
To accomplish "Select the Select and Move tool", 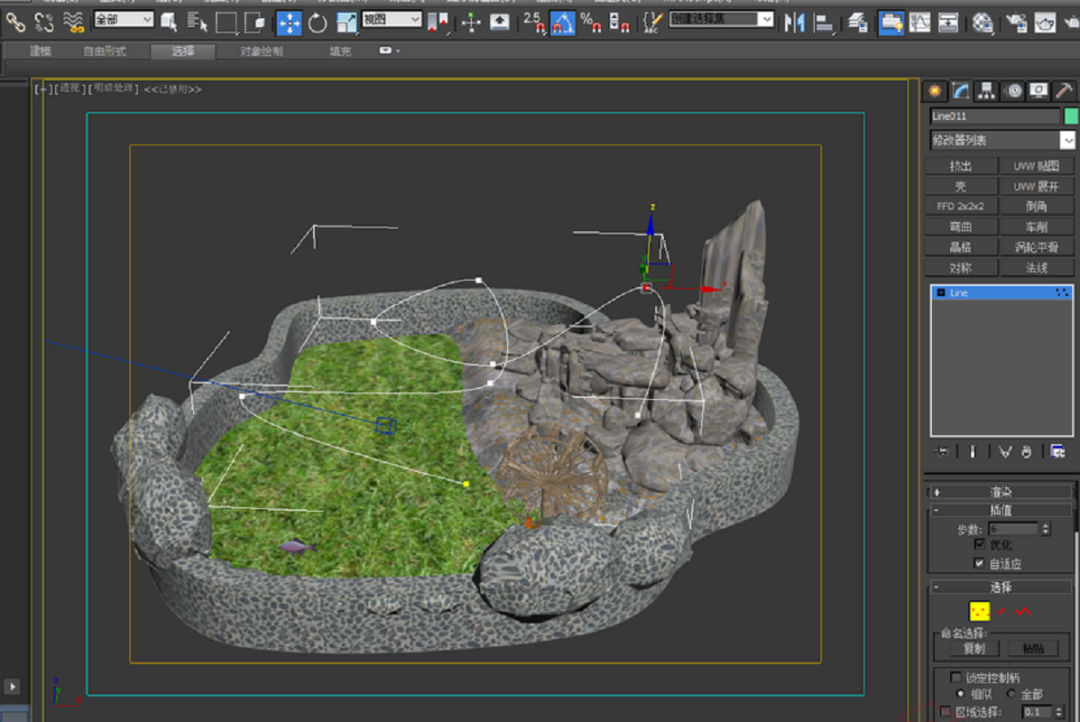I will point(289,22).
